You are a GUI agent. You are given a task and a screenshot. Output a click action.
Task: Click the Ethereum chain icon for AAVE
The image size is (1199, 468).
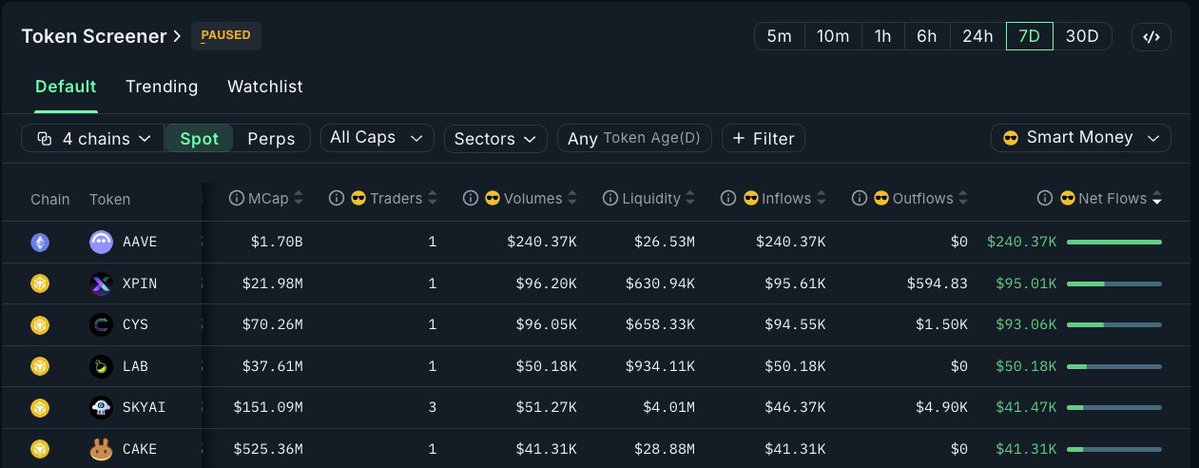[40, 242]
